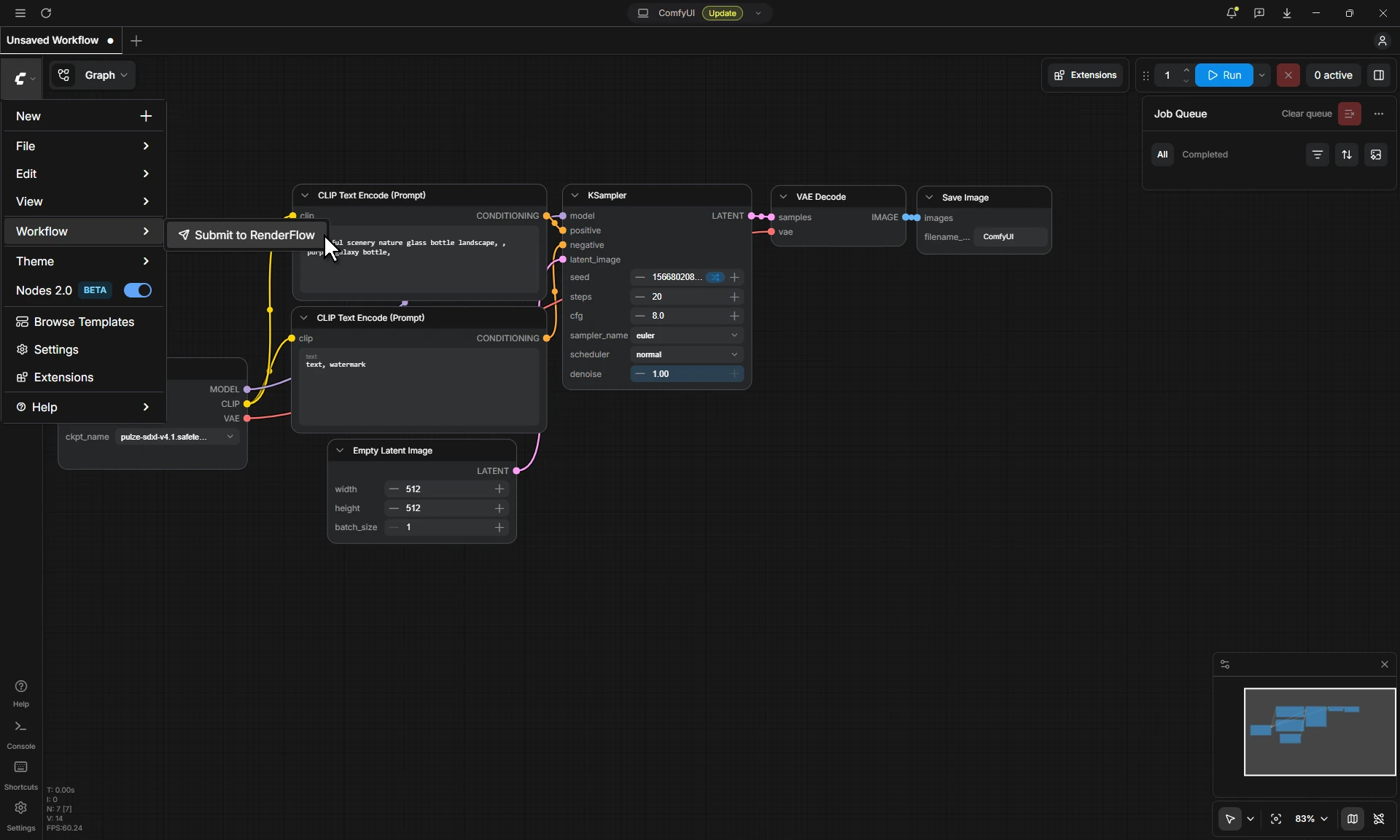Open the Edit submenu
Image resolution: width=1400 pixels, height=840 pixels.
[x=82, y=174]
